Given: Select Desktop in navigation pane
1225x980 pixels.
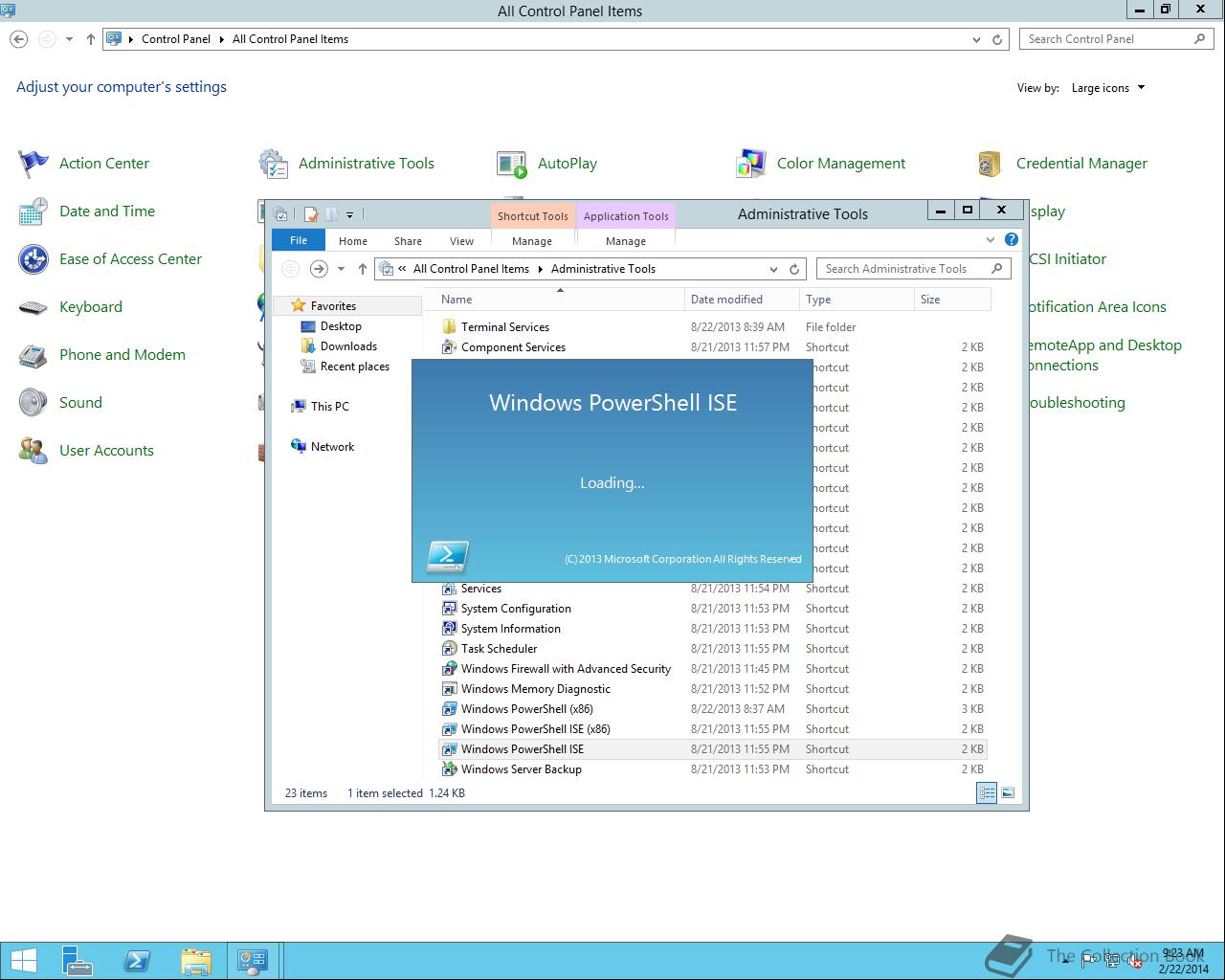Looking at the screenshot, I should (x=341, y=326).
